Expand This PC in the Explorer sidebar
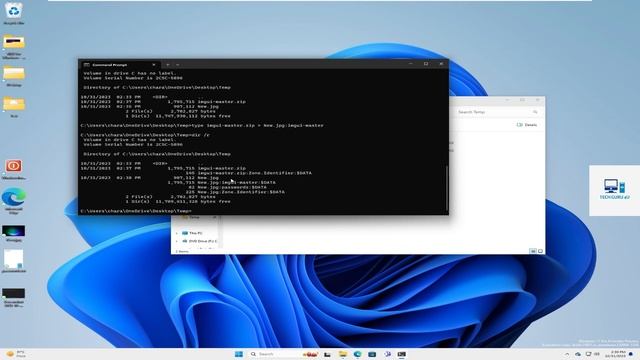Image resolution: width=640 pixels, height=360 pixels. tap(176, 233)
